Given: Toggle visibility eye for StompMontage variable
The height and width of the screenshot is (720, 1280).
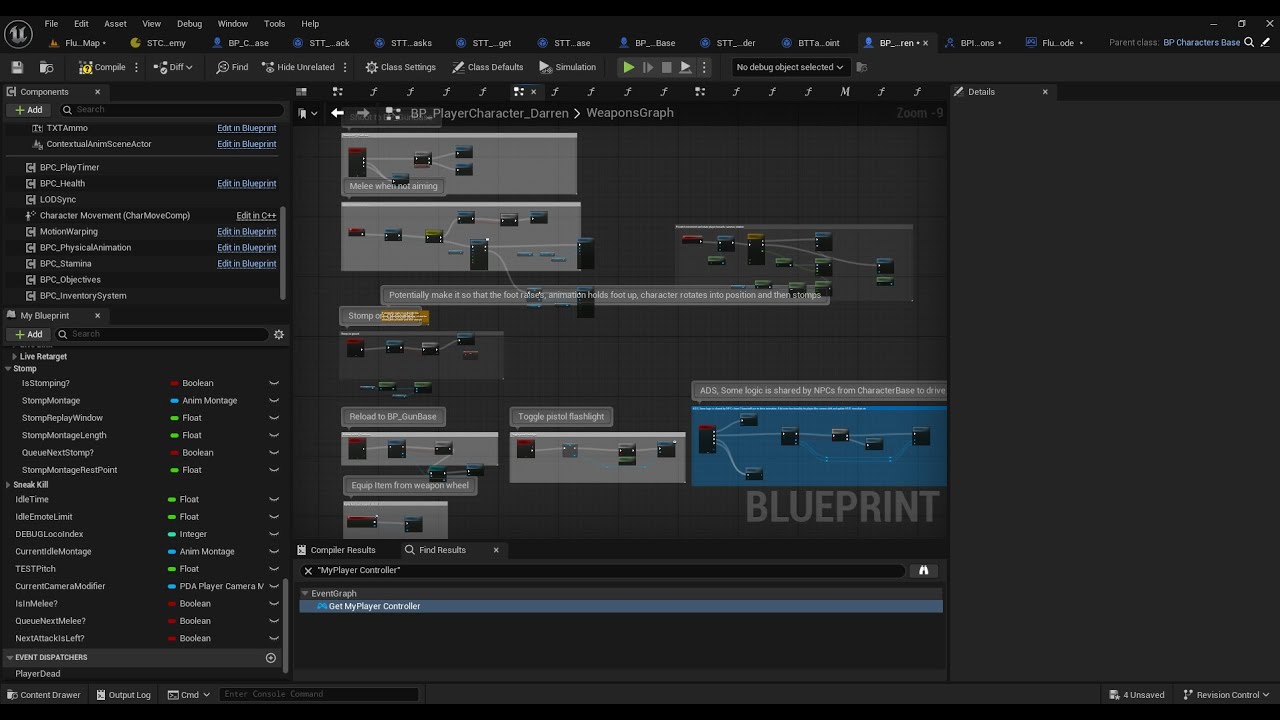Looking at the screenshot, I should pyautogui.click(x=274, y=400).
